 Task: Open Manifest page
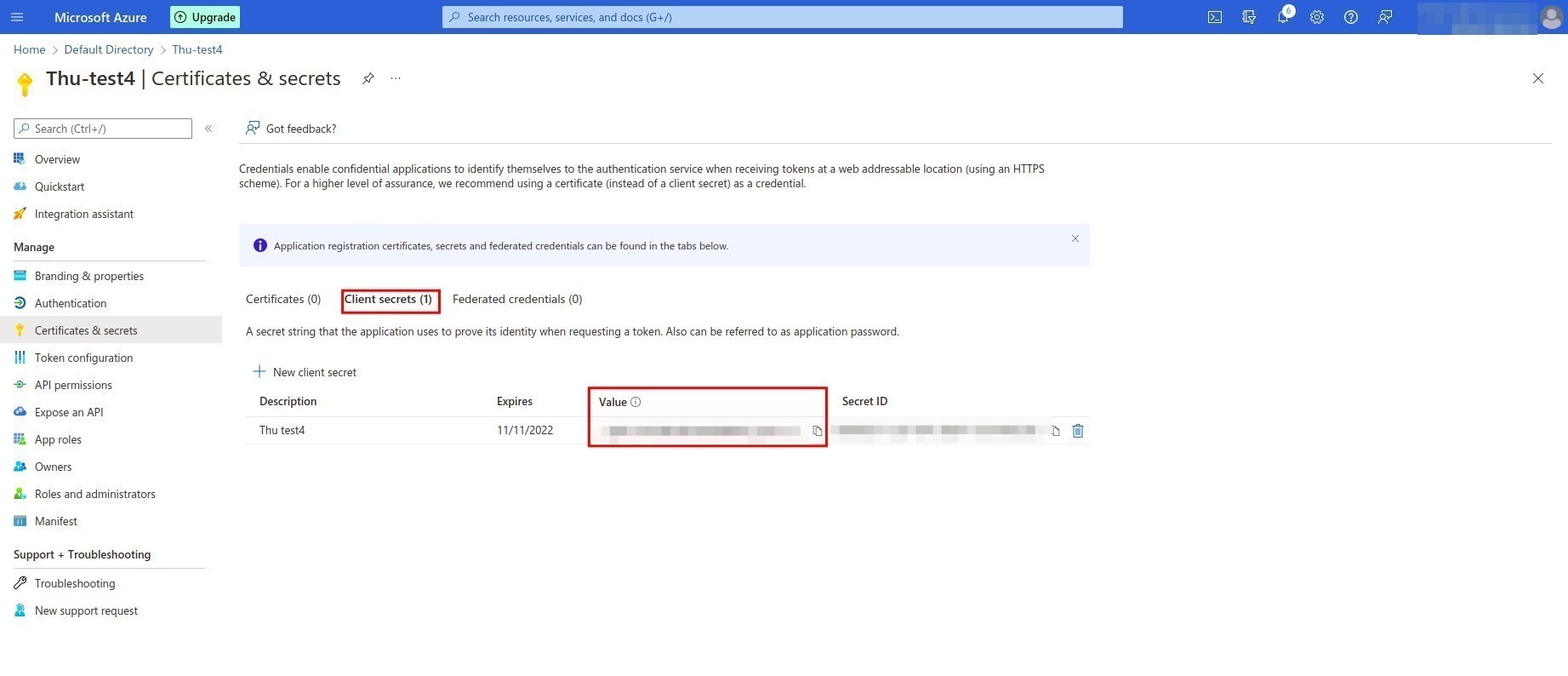(56, 521)
